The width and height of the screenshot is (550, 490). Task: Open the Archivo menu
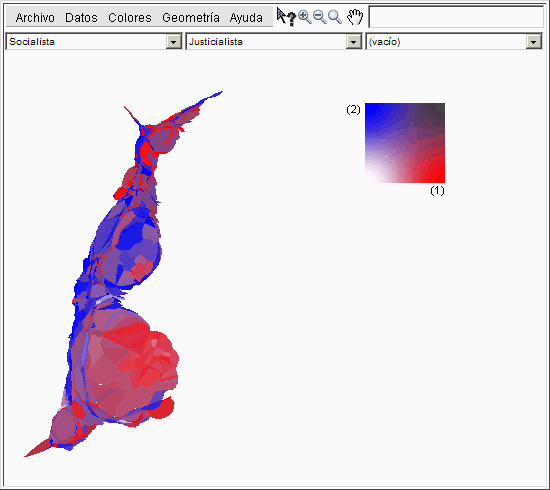tap(35, 18)
